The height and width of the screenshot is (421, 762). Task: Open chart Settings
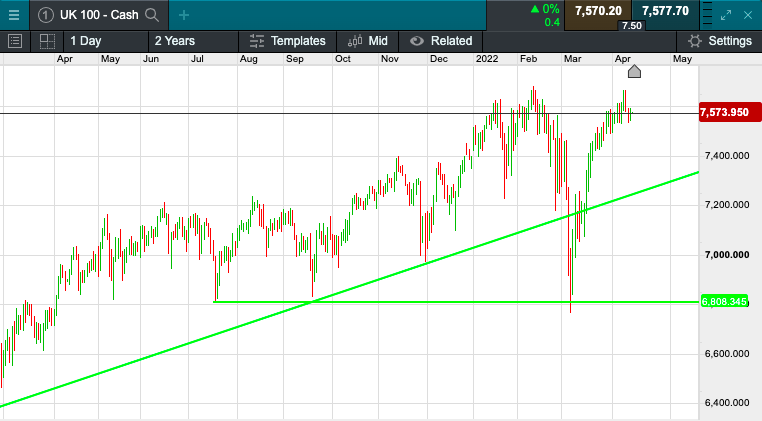coord(720,41)
